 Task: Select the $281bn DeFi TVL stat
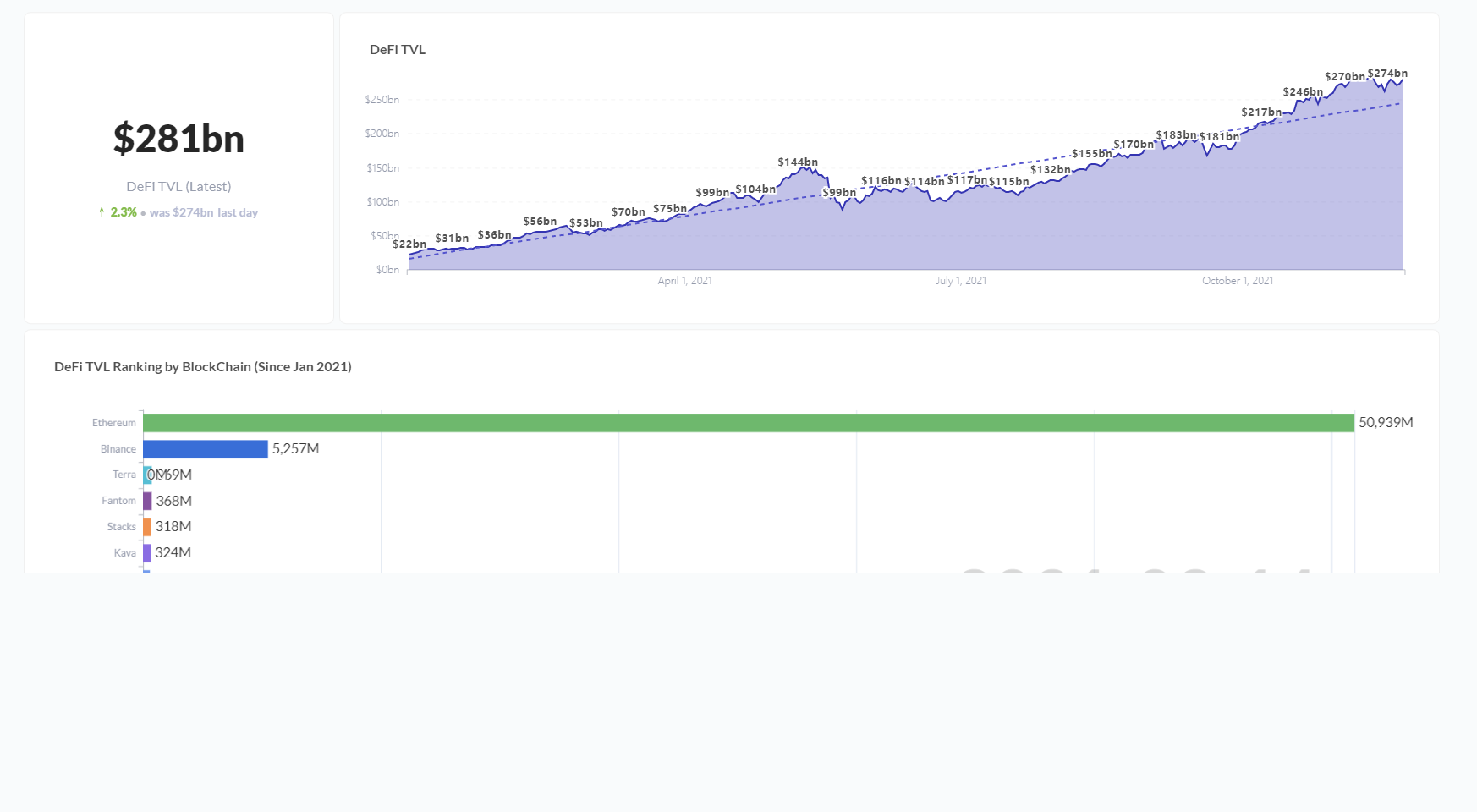(178, 138)
